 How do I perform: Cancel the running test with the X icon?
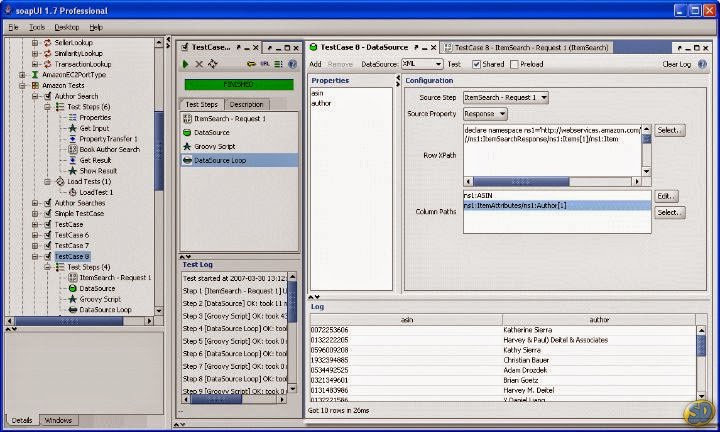(199, 64)
